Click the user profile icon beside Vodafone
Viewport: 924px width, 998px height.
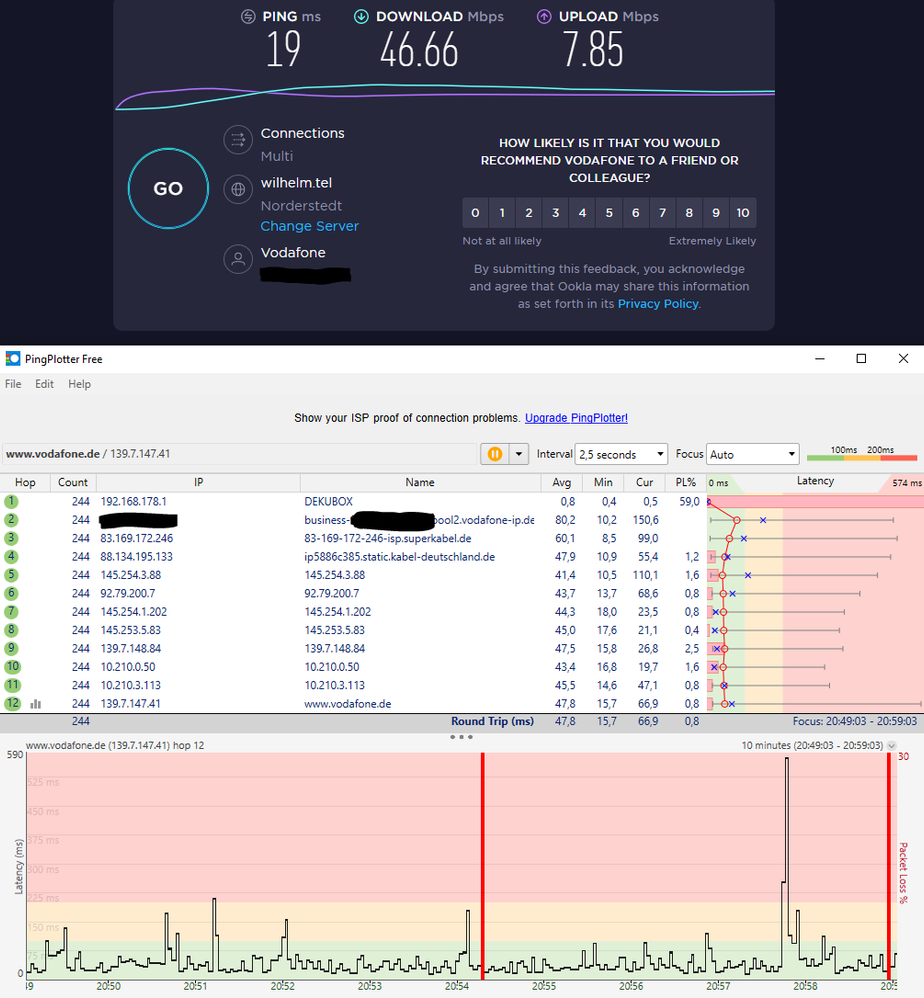(x=238, y=259)
